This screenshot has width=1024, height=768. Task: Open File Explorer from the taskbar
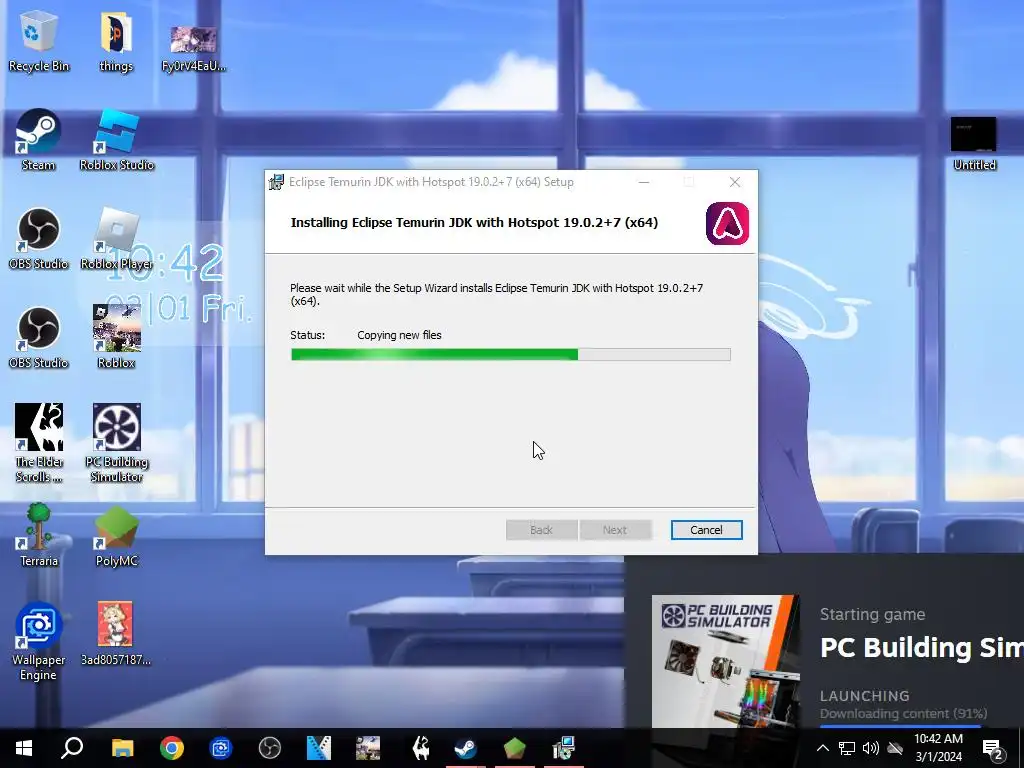click(122, 748)
